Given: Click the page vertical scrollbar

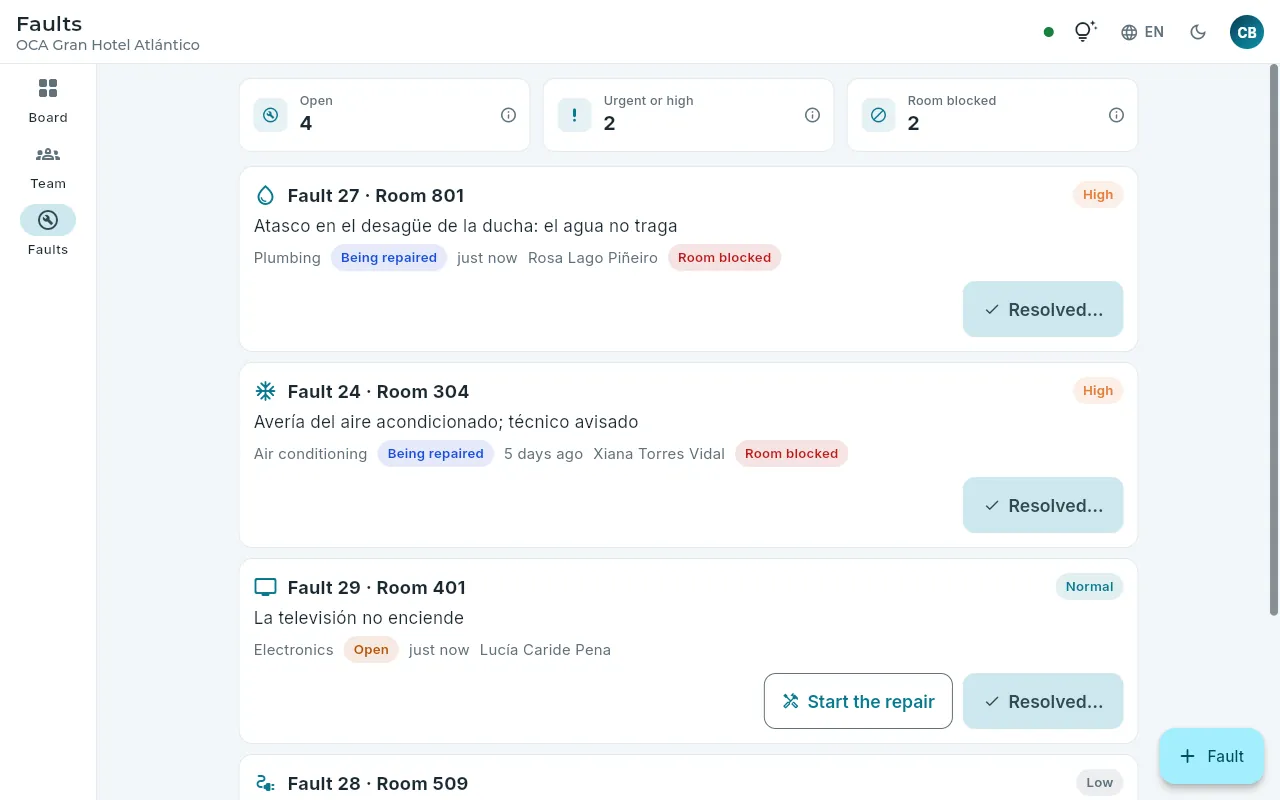Looking at the screenshot, I should tap(1274, 340).
